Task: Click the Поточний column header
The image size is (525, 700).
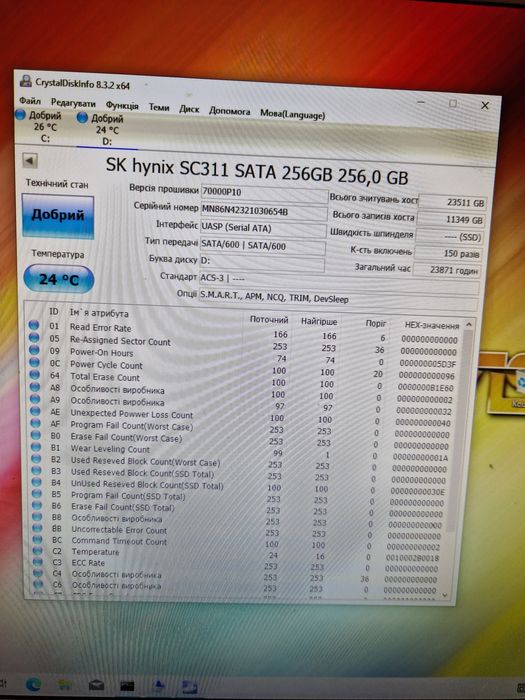Action: tap(269, 320)
